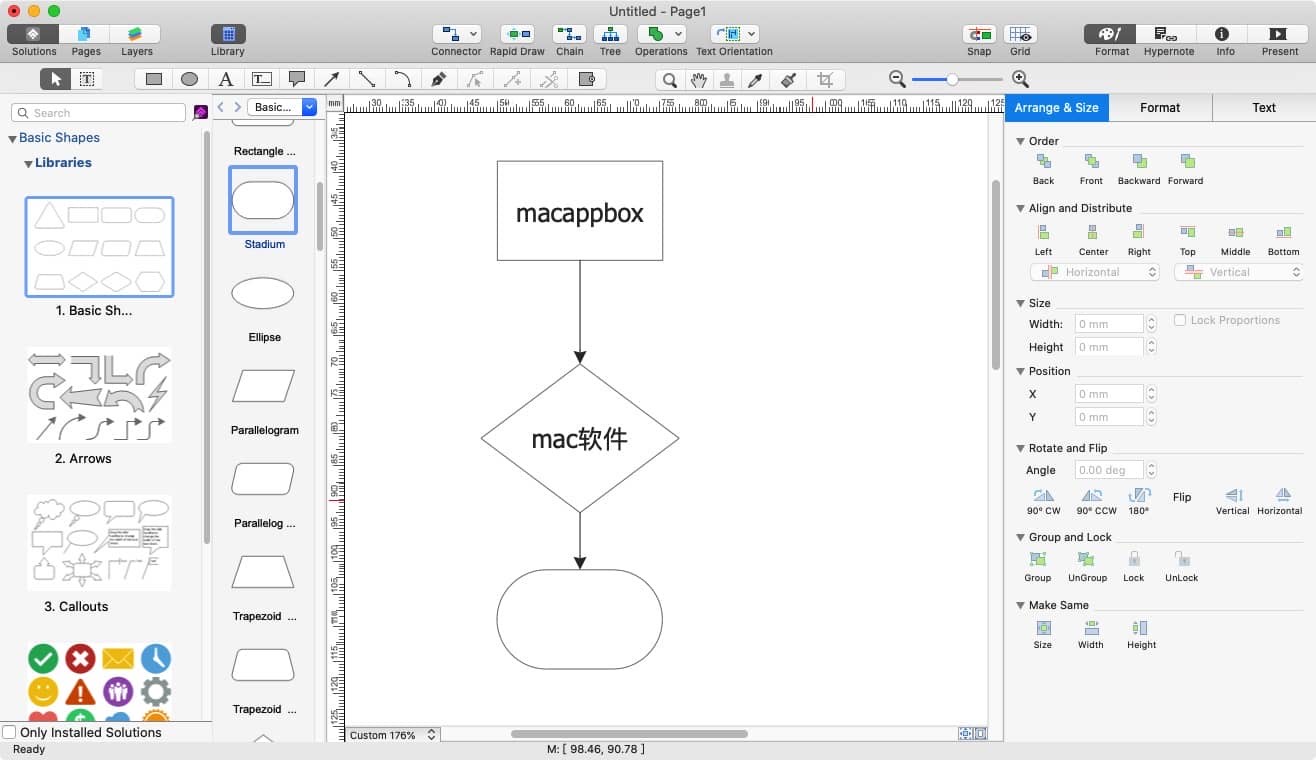Open the Hypernote panel
Image resolution: width=1316 pixels, height=760 pixels.
click(1168, 34)
